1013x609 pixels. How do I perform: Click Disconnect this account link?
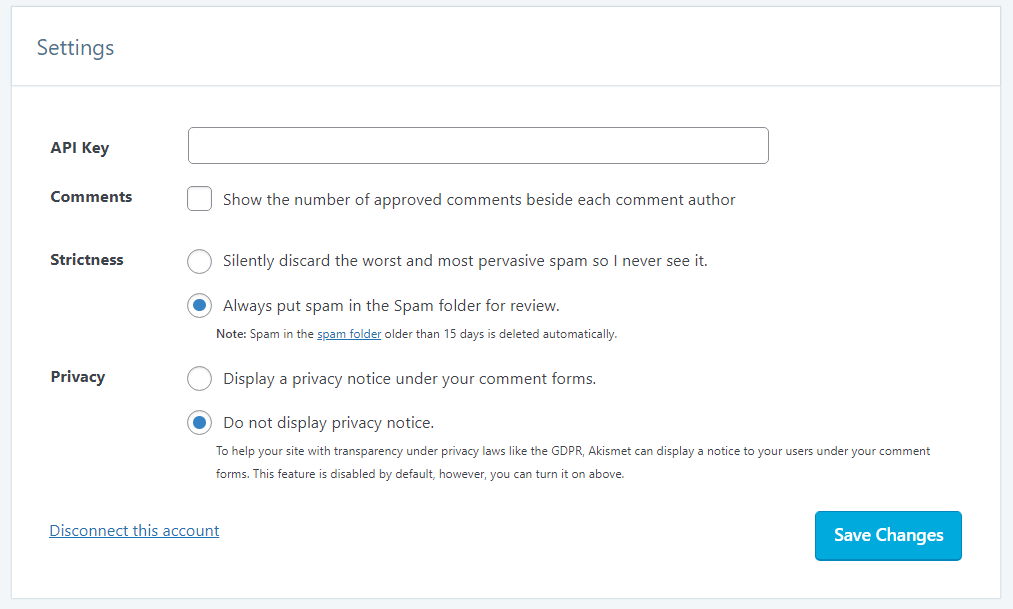(134, 531)
